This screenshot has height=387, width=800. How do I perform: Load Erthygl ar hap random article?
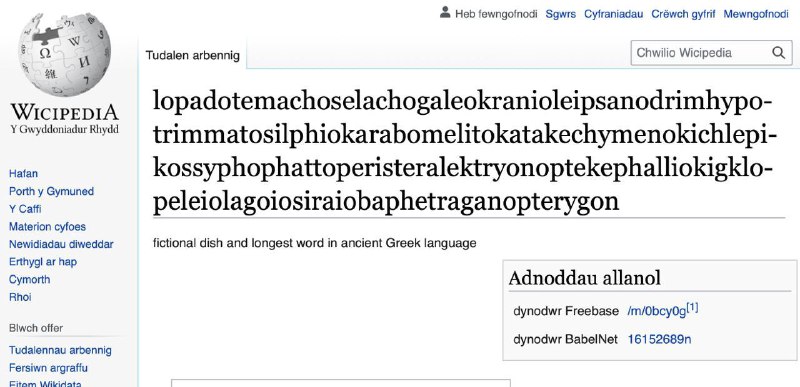tap(43, 262)
